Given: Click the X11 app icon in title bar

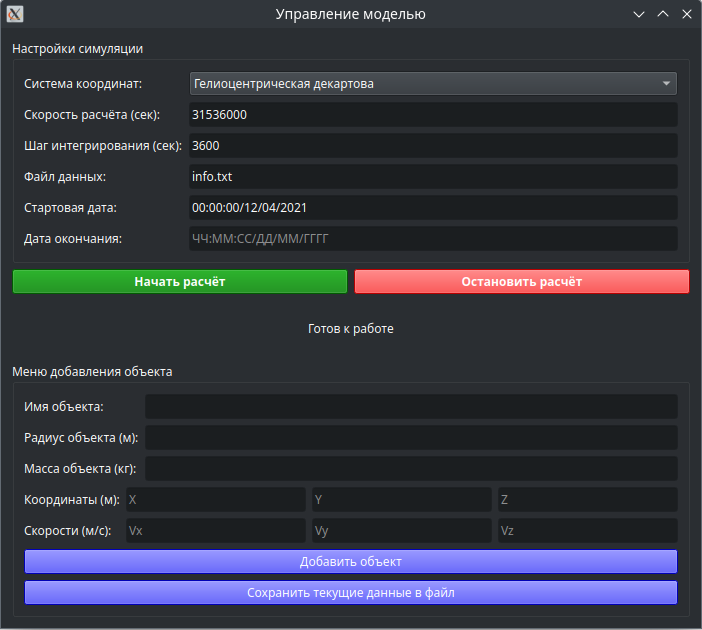Looking at the screenshot, I should pyautogui.click(x=15, y=14).
